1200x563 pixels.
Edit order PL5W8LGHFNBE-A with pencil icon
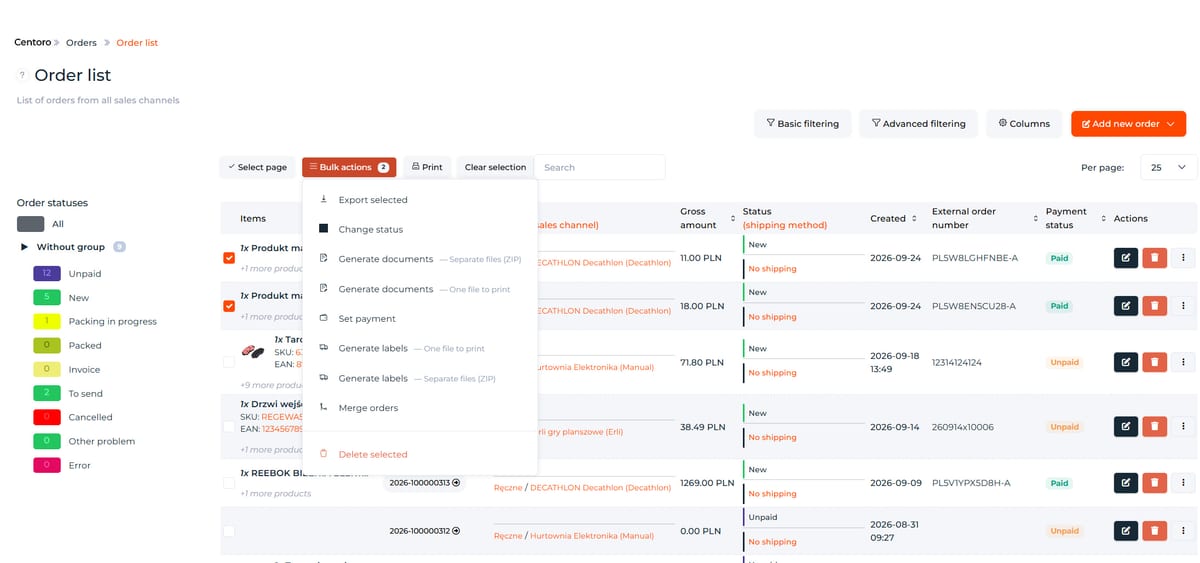(1126, 258)
